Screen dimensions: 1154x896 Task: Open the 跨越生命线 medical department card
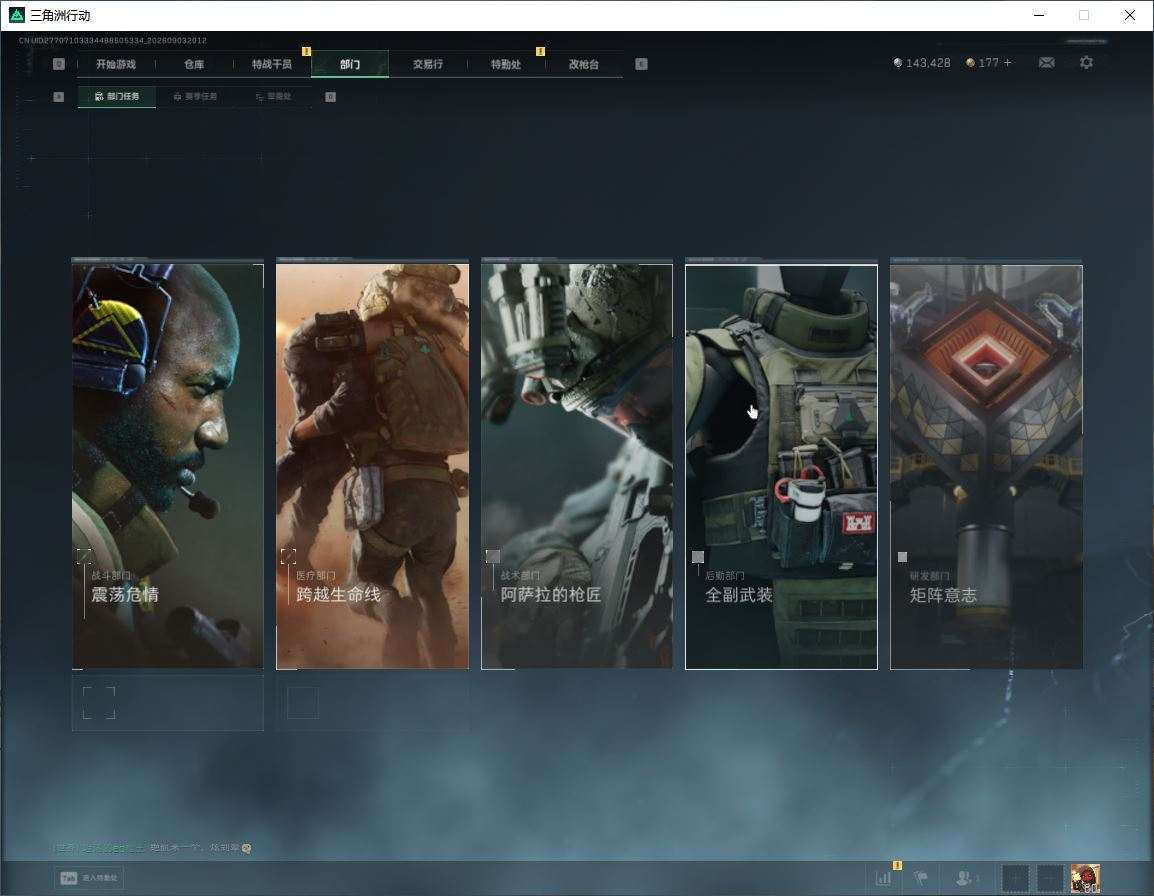pos(372,467)
